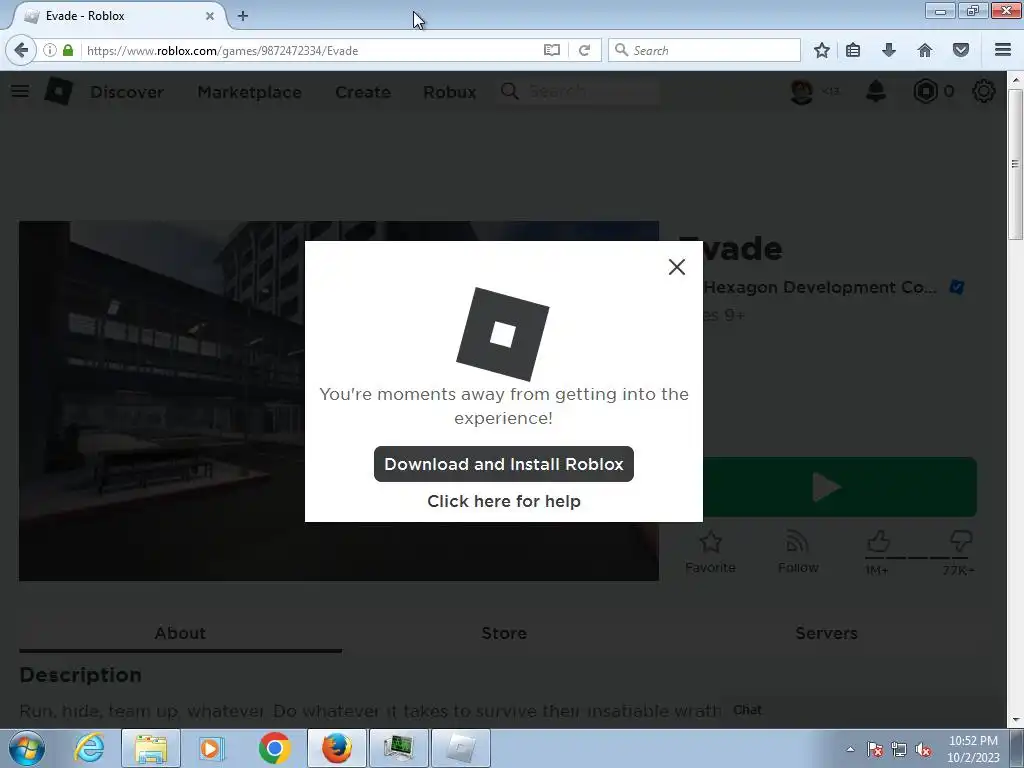Click the Pocket icon in Firefox toolbar
Viewport: 1024px width, 768px height.
coord(961,50)
